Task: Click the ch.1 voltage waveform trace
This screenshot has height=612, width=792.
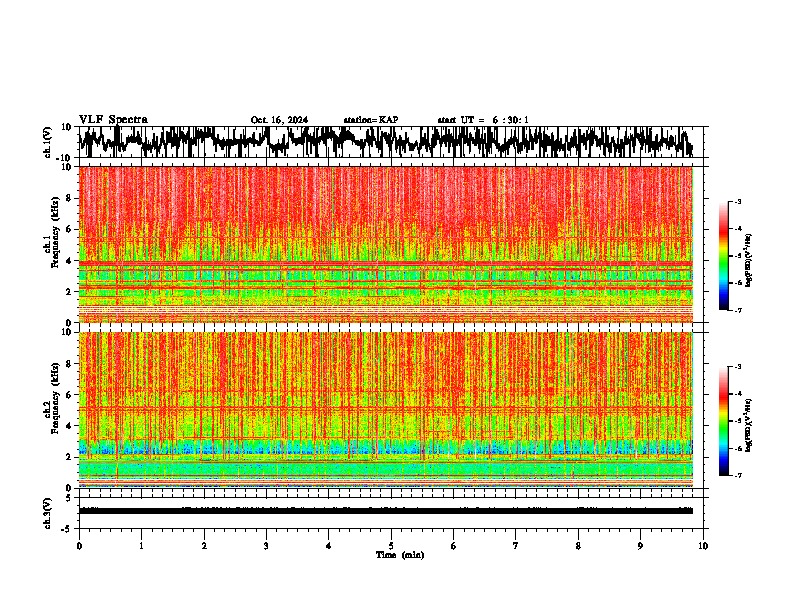Action: click(x=386, y=141)
